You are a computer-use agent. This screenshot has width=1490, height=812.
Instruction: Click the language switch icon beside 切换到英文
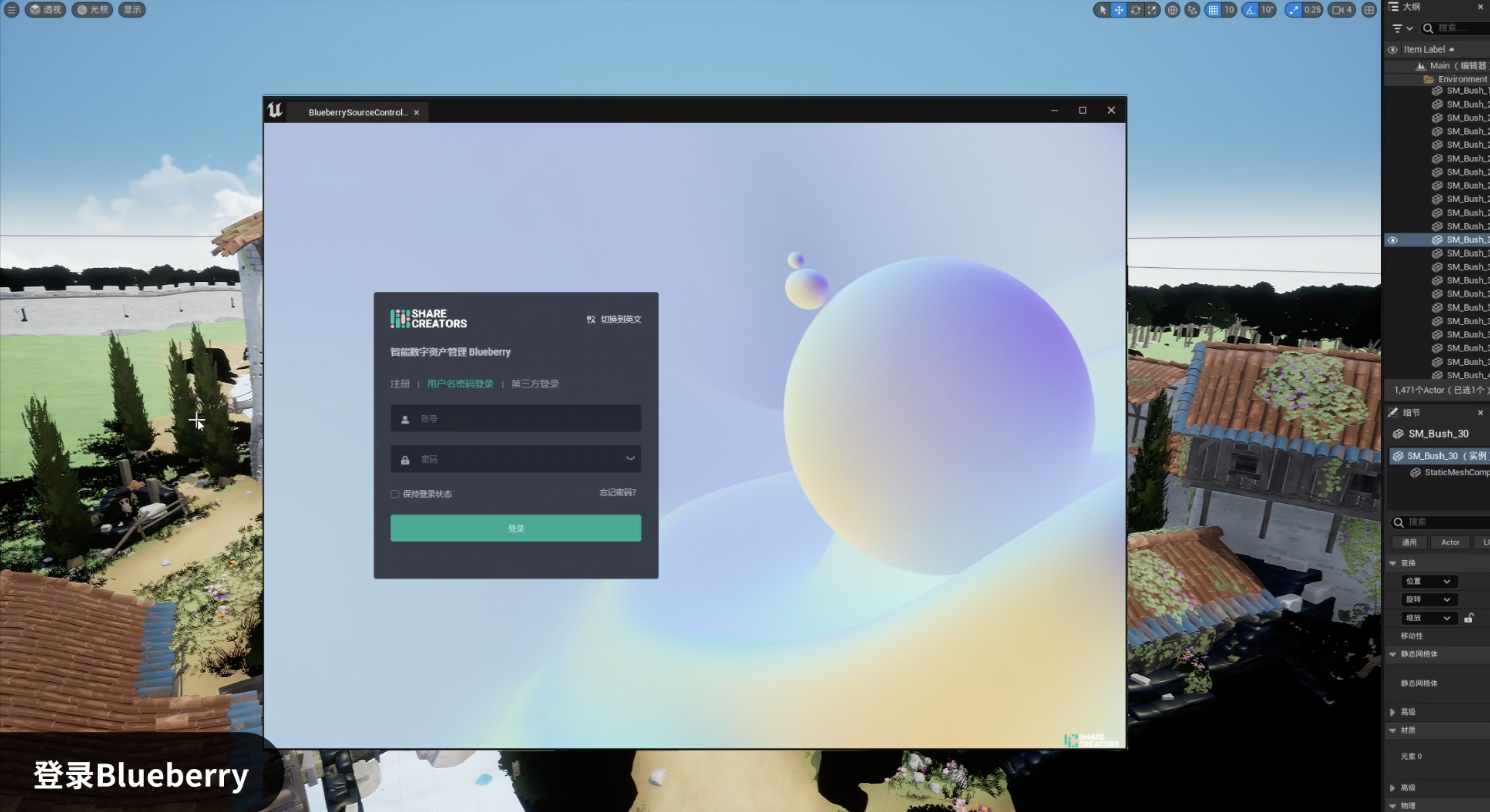[591, 319]
